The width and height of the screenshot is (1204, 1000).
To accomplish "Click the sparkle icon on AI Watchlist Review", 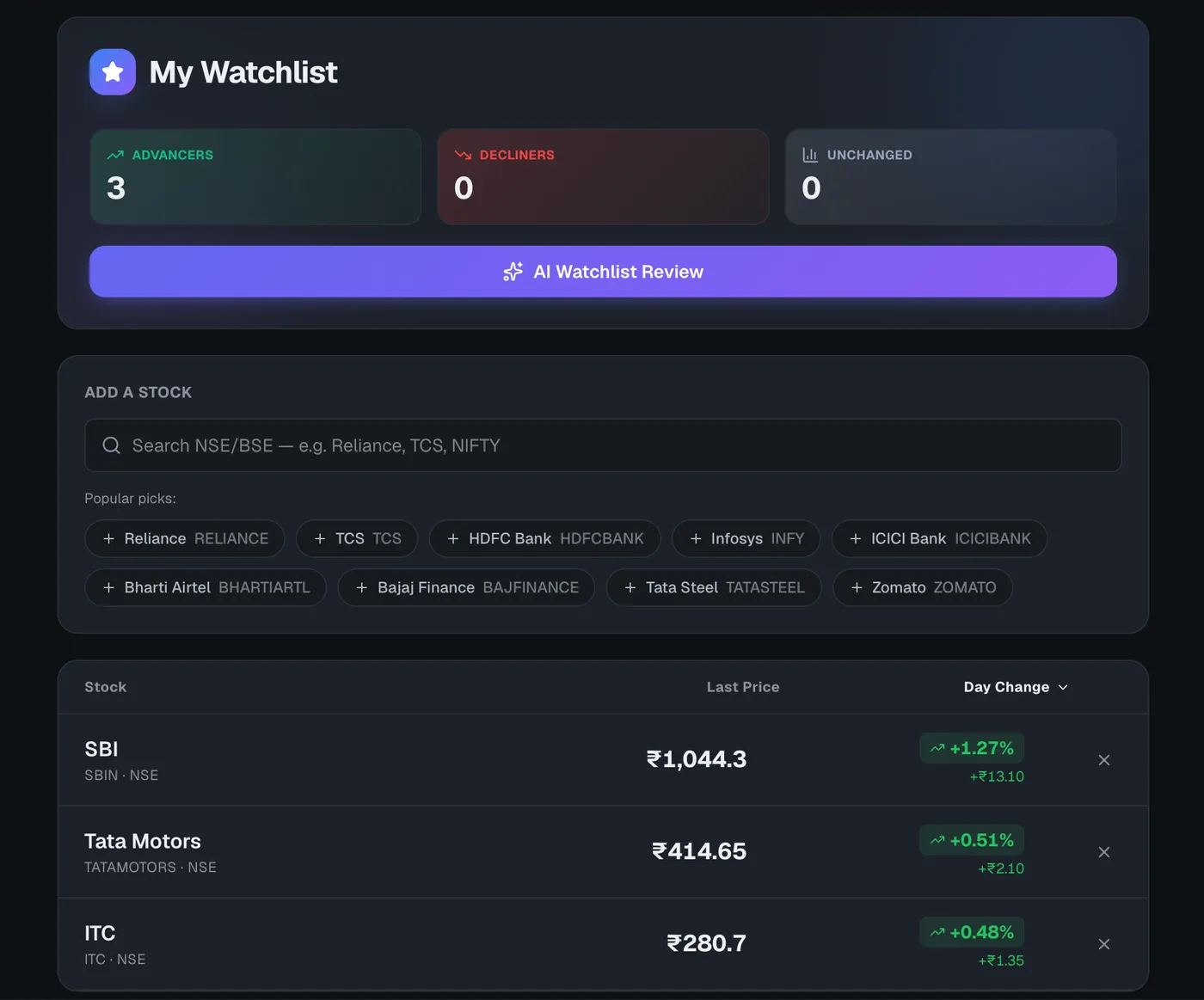I will tap(513, 272).
